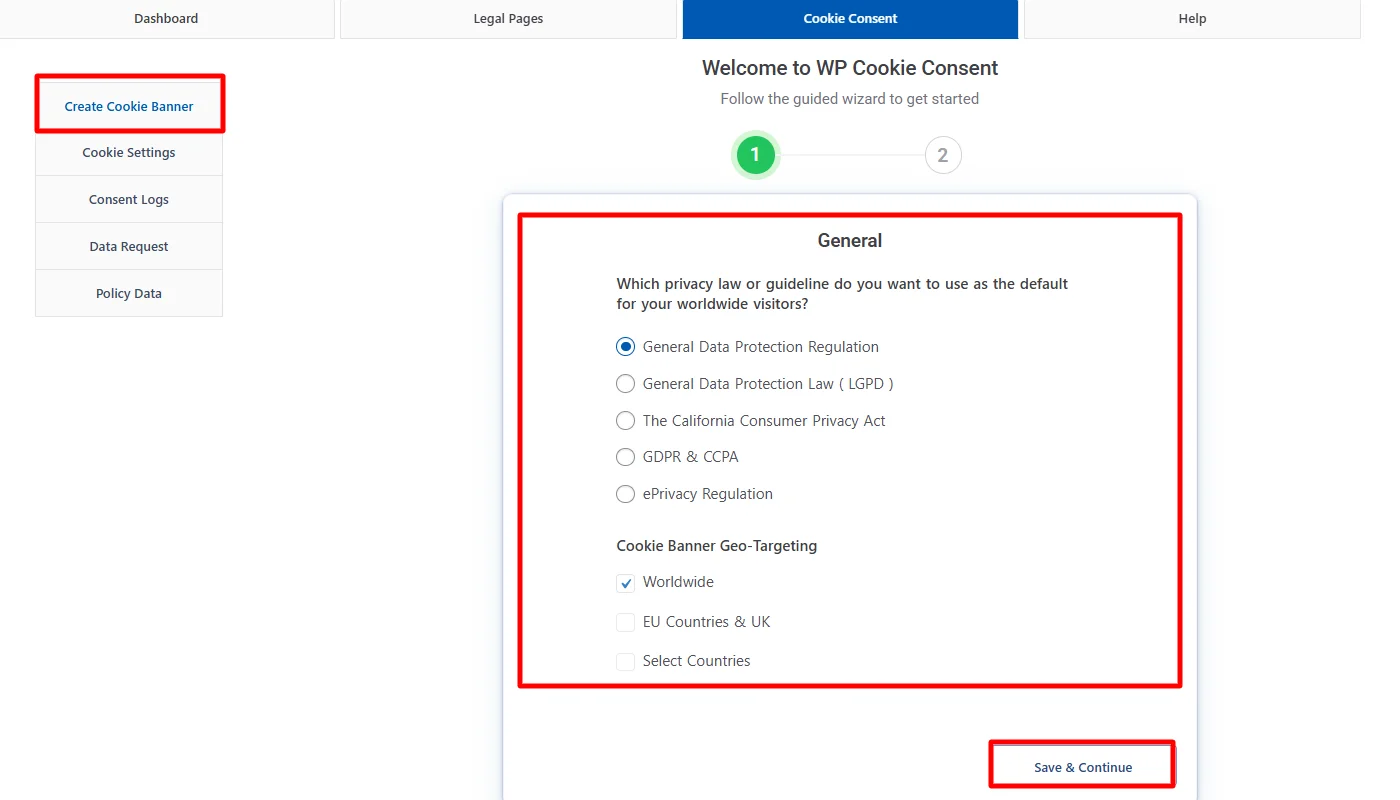Go to Consent Logs section
1400x800 pixels.
pyautogui.click(x=129, y=200)
